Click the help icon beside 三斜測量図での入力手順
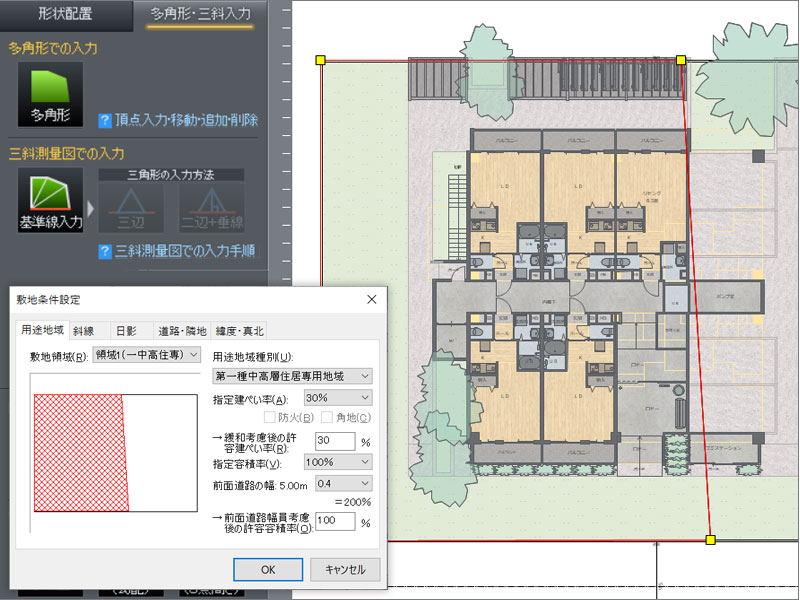This screenshot has width=800, height=600. tap(104, 250)
